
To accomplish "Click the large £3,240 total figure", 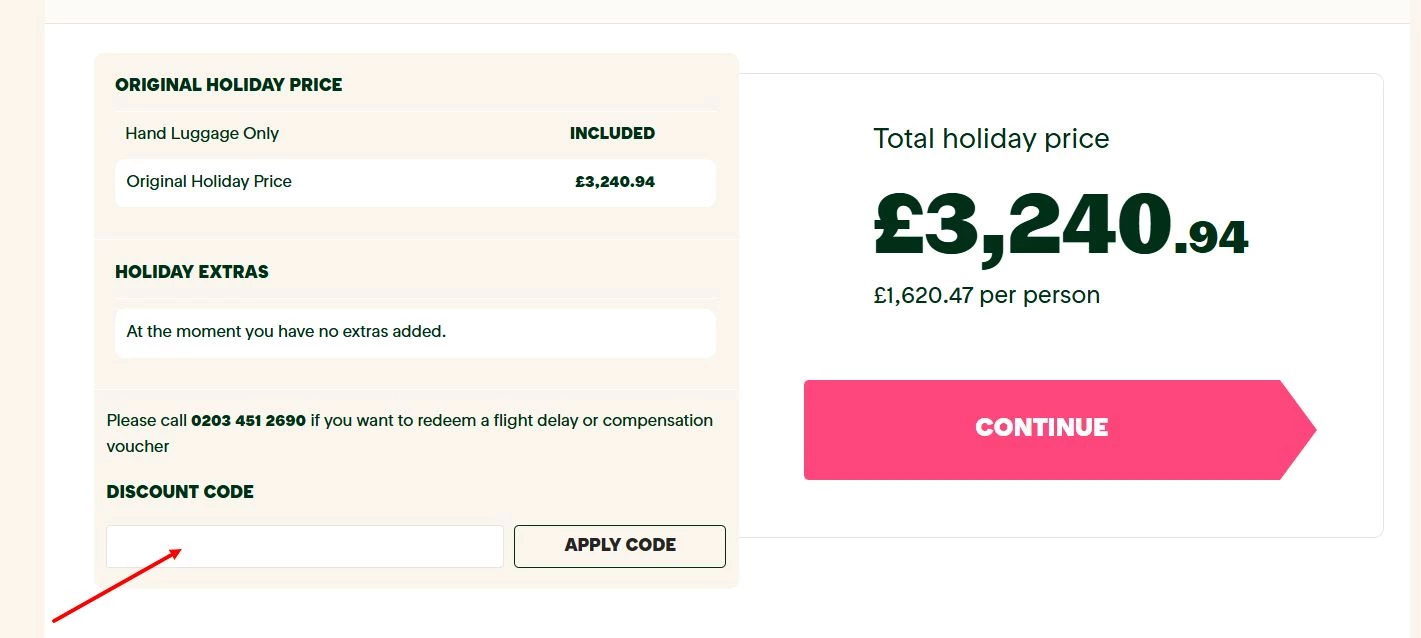I will pyautogui.click(x=1022, y=225).
